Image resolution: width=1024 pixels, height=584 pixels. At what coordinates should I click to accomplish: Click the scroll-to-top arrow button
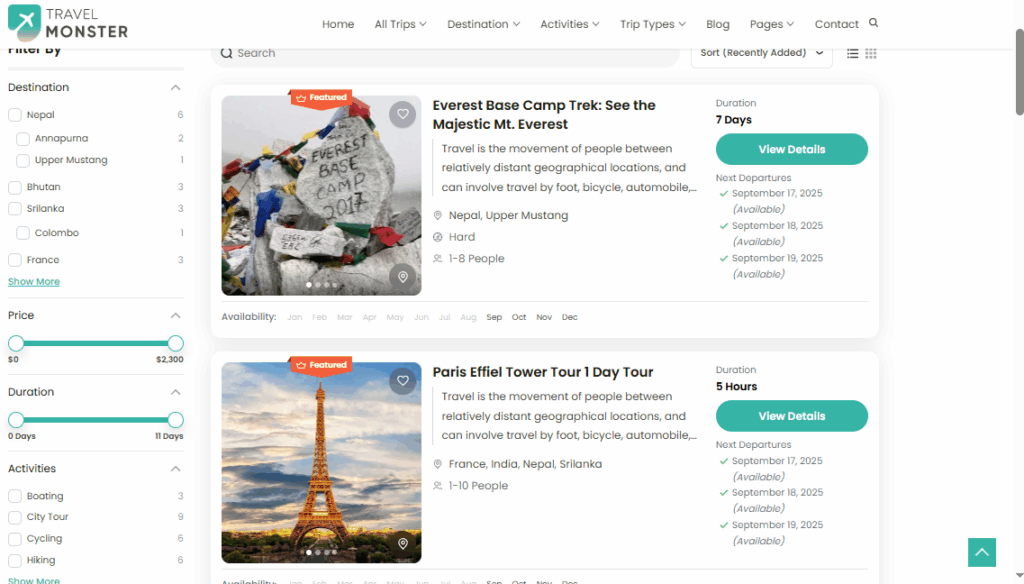[982, 552]
